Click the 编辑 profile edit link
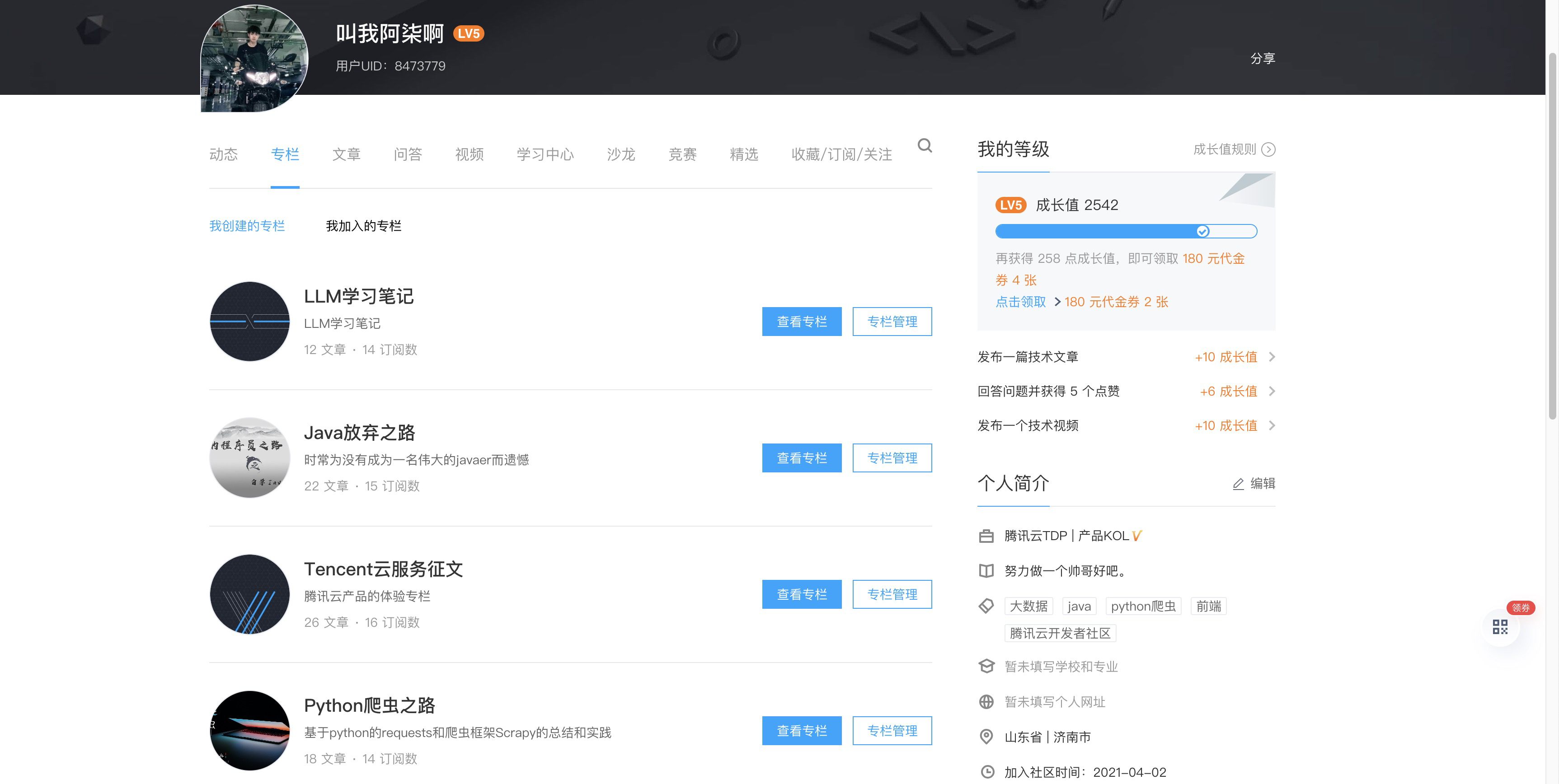Image resolution: width=1559 pixels, height=784 pixels. coord(1263,484)
